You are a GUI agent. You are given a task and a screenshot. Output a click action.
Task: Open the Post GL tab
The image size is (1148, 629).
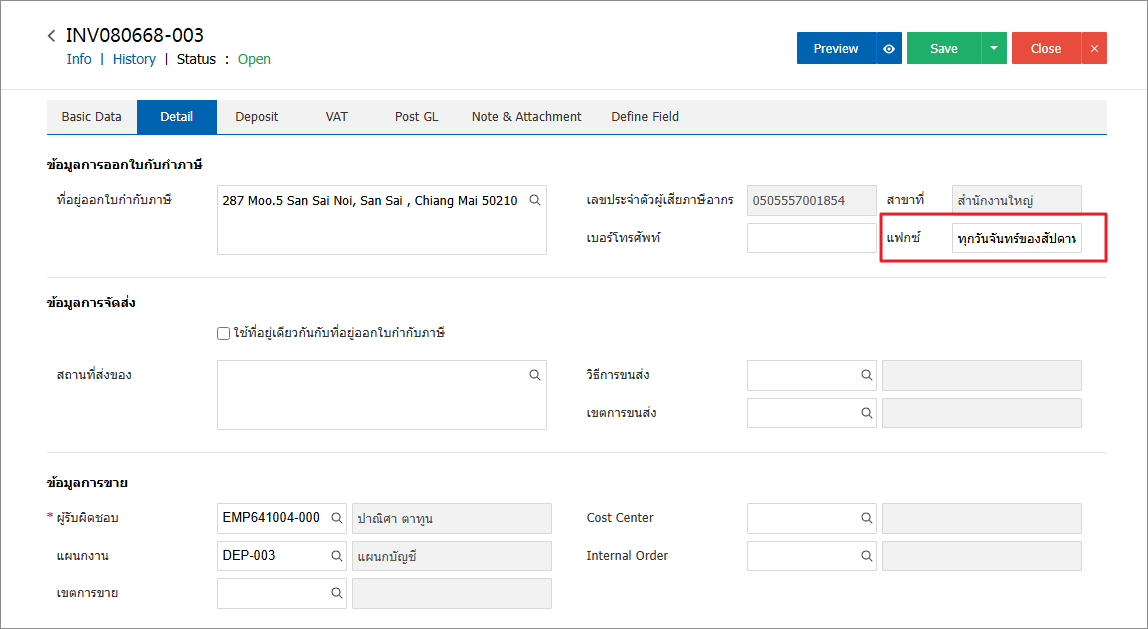pyautogui.click(x=416, y=117)
